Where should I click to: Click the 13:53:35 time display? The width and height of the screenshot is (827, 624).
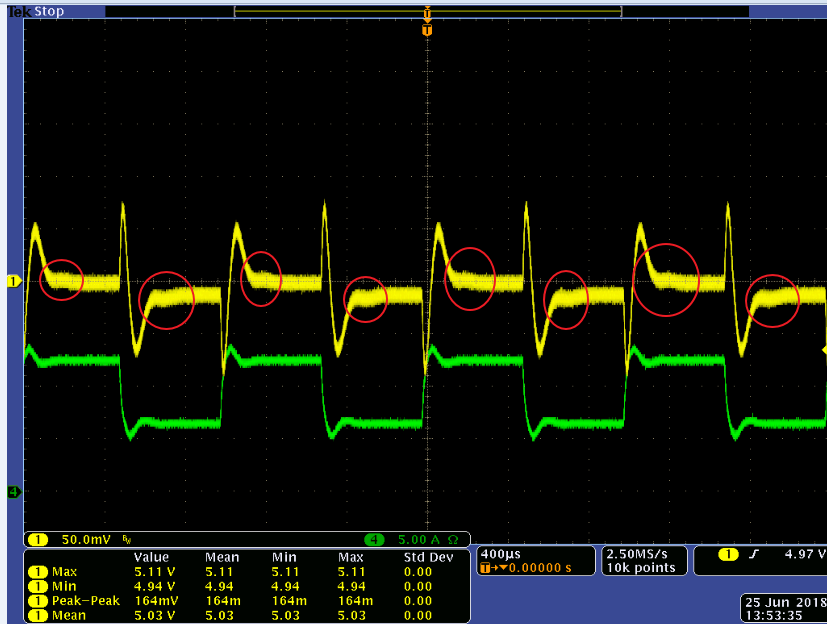774,615
